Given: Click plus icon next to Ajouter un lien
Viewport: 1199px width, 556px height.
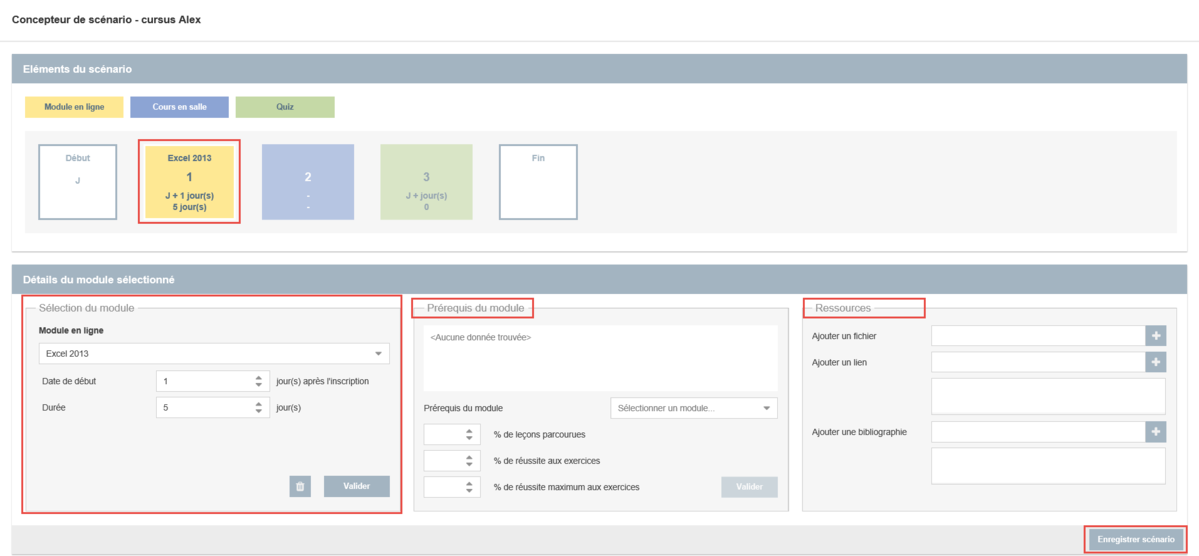Looking at the screenshot, I should (1155, 362).
